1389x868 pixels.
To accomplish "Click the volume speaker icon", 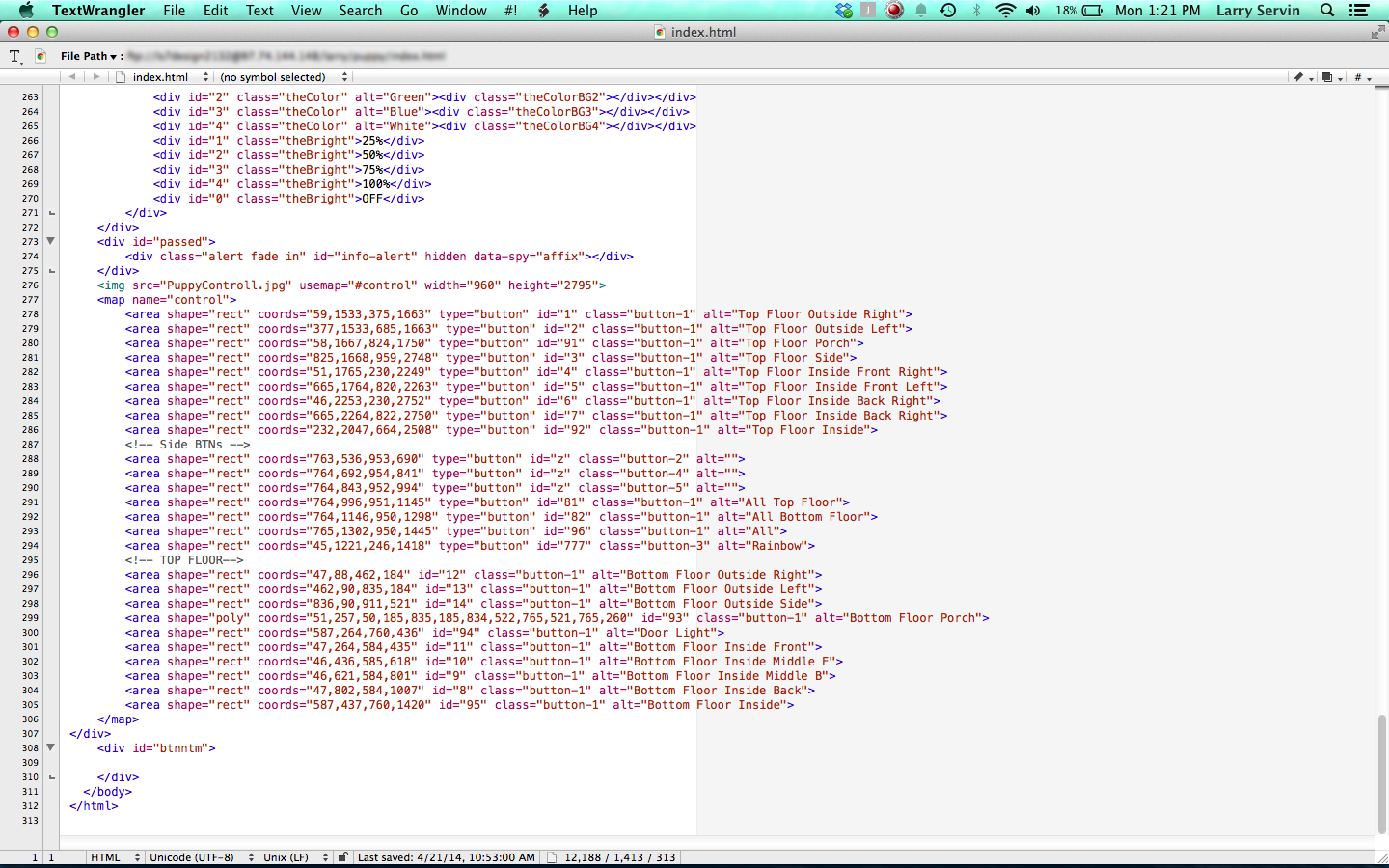I will pyautogui.click(x=1033, y=11).
